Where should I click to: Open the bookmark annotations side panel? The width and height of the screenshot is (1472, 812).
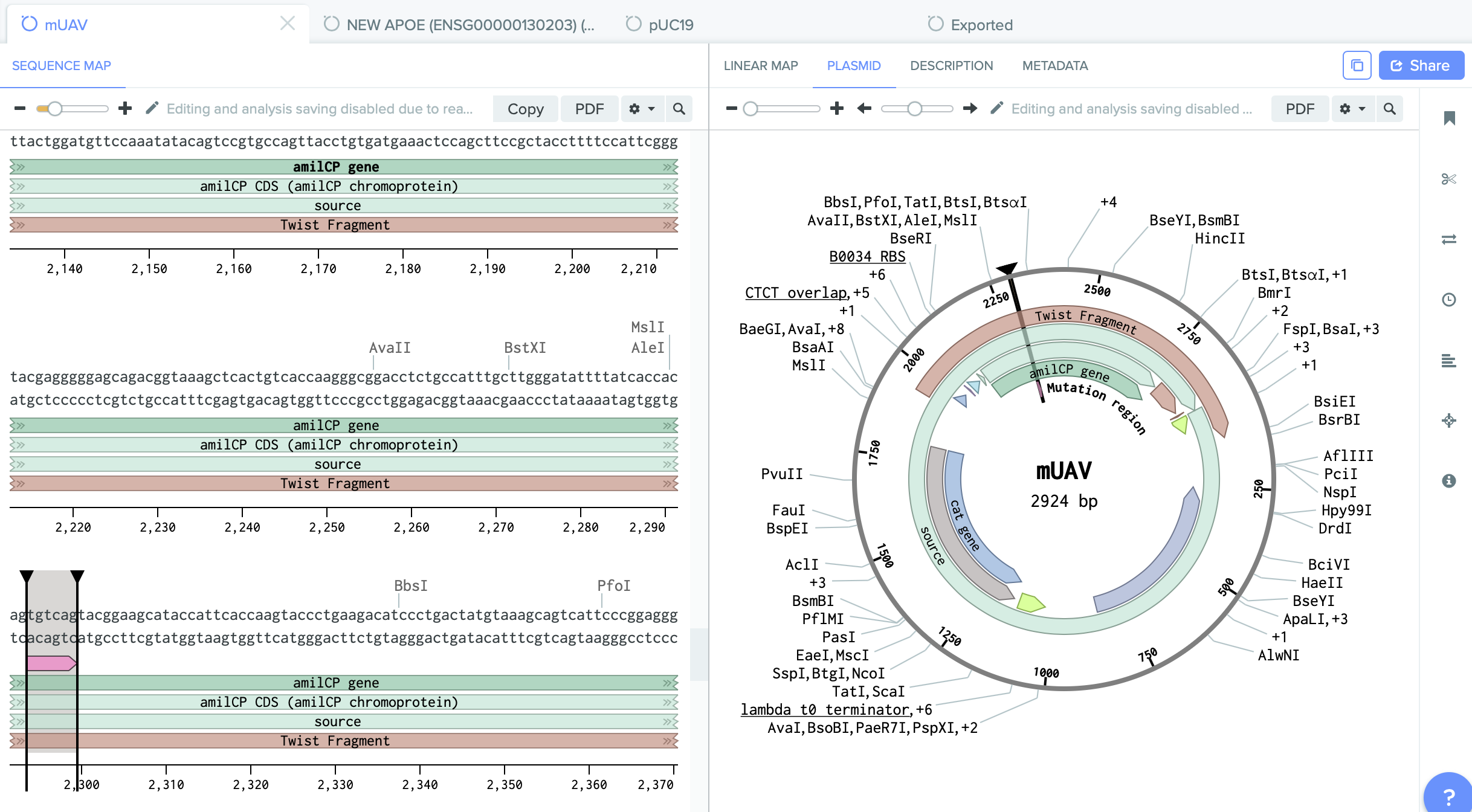(x=1449, y=118)
